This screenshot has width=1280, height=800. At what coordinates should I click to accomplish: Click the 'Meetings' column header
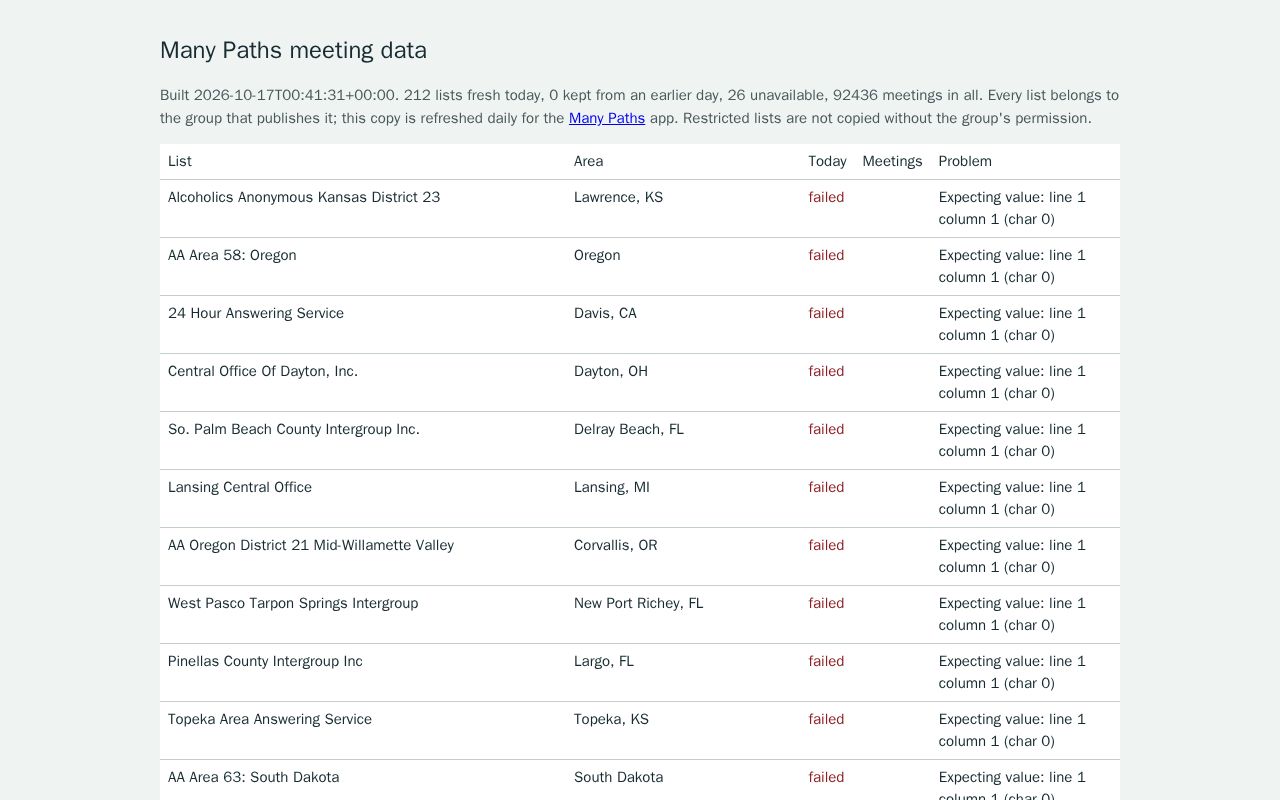(x=892, y=161)
